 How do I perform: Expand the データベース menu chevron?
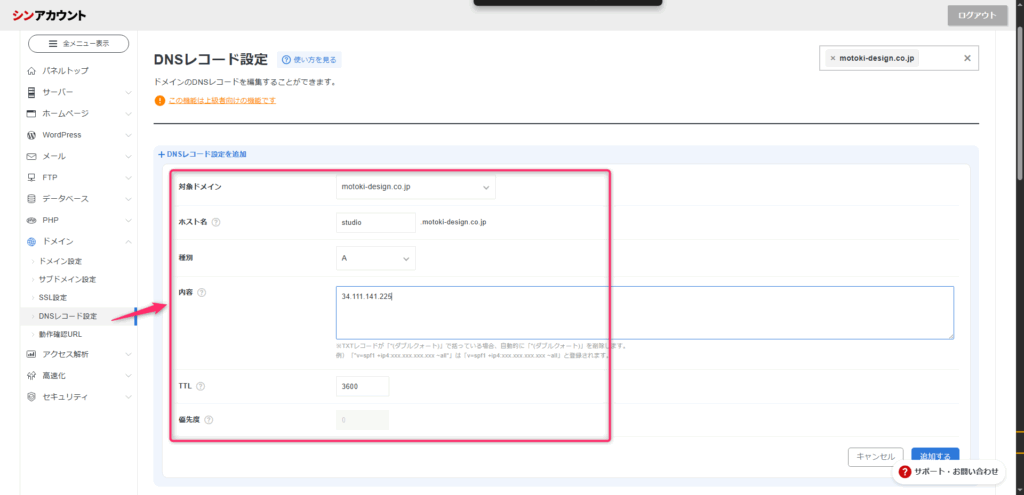tap(128, 199)
